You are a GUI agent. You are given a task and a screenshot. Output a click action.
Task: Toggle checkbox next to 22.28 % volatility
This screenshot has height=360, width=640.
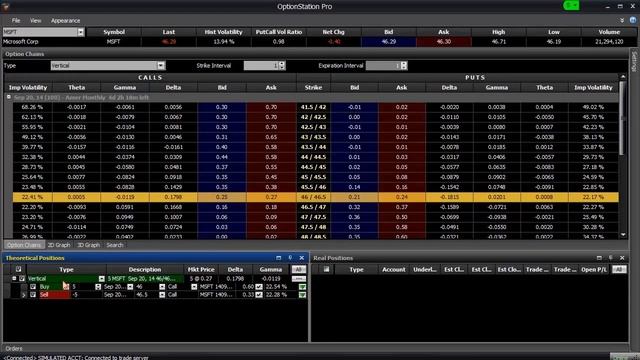pyautogui.click(x=259, y=295)
